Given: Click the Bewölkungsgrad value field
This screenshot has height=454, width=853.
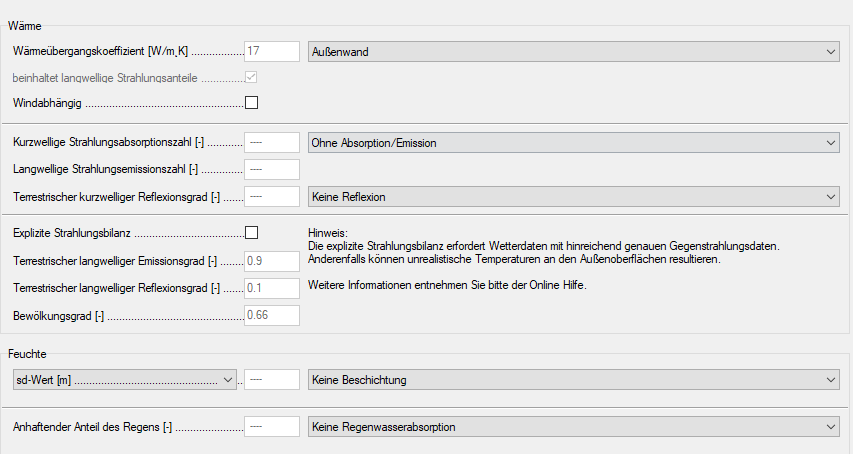Looking at the screenshot, I should 272,315.
